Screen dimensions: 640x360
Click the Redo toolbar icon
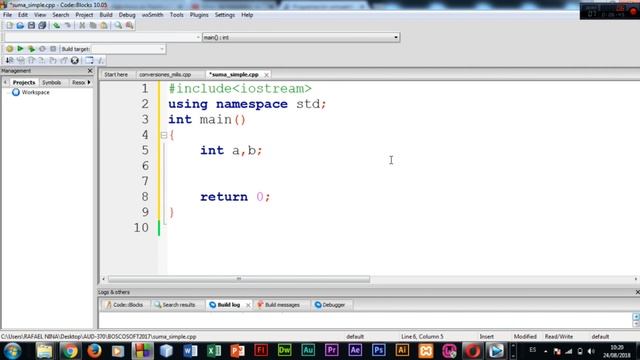pos(67,25)
